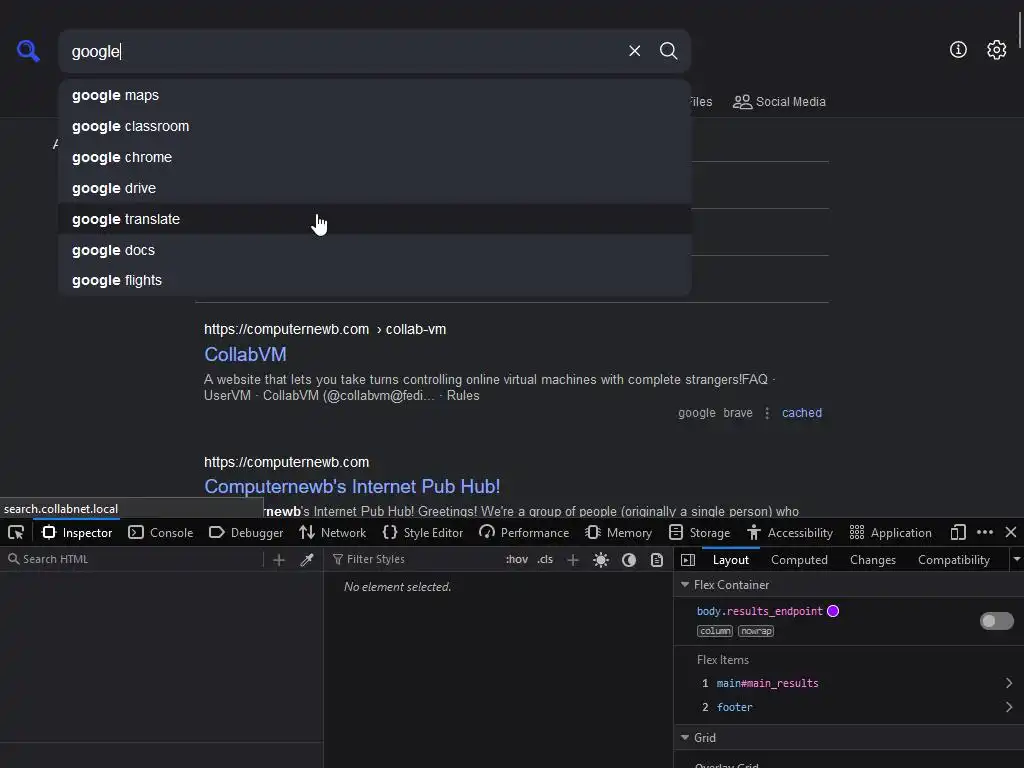Open the Storage tab

click(699, 532)
